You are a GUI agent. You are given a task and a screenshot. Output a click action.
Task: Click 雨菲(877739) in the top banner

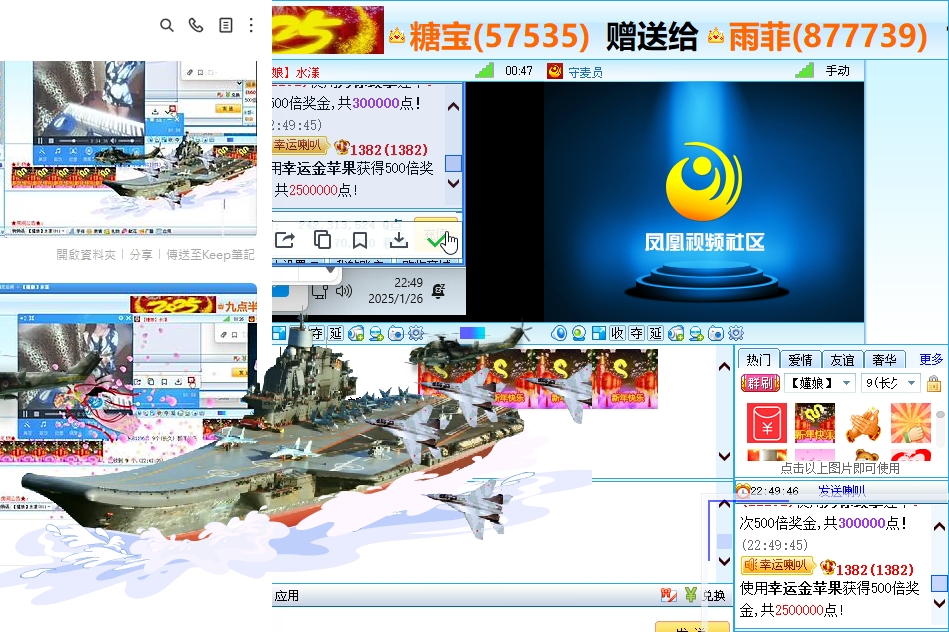tap(828, 36)
